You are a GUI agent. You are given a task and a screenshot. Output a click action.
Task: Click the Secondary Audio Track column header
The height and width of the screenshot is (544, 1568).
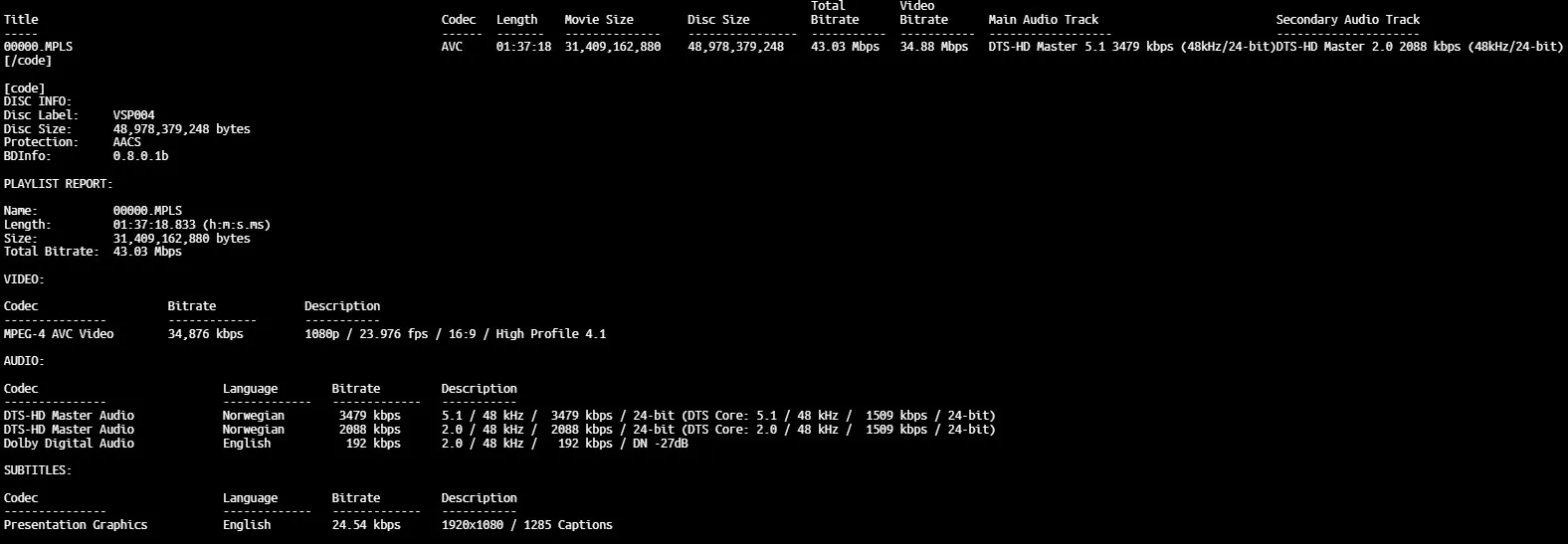point(1347,20)
